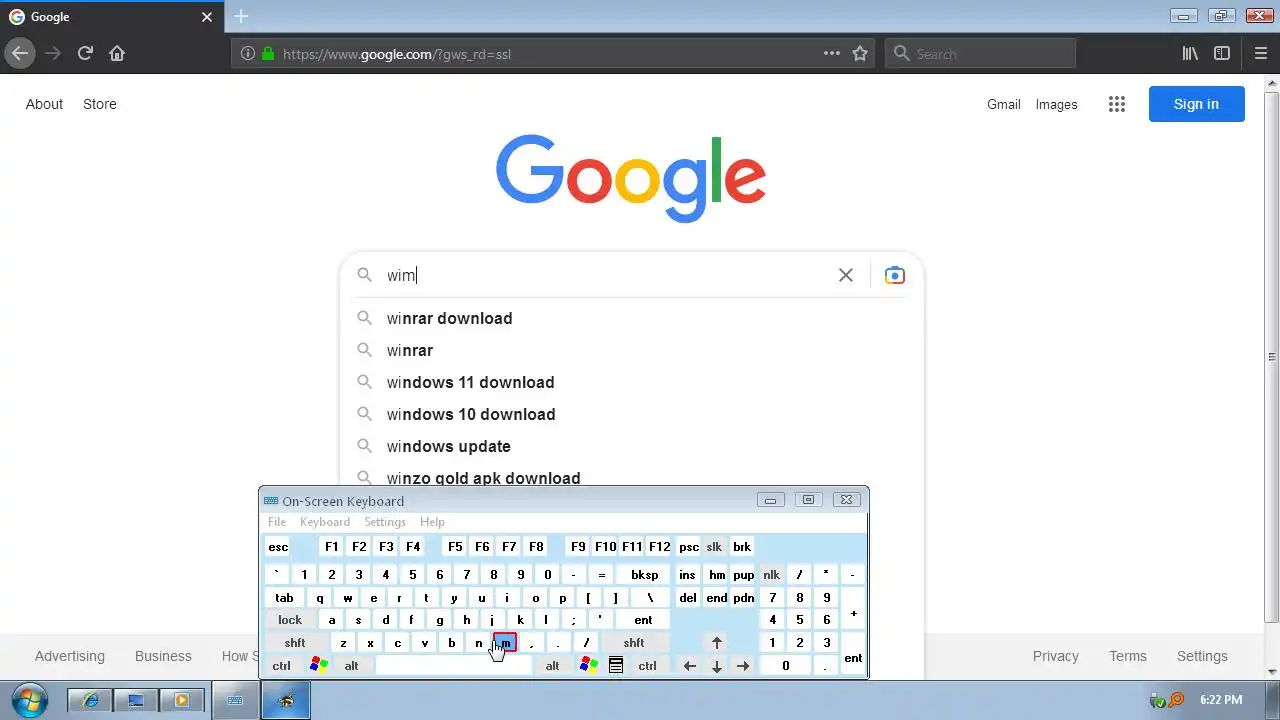Viewport: 1280px width, 720px height.
Task: Click the down arrow key on keyboard
Action: click(x=717, y=666)
